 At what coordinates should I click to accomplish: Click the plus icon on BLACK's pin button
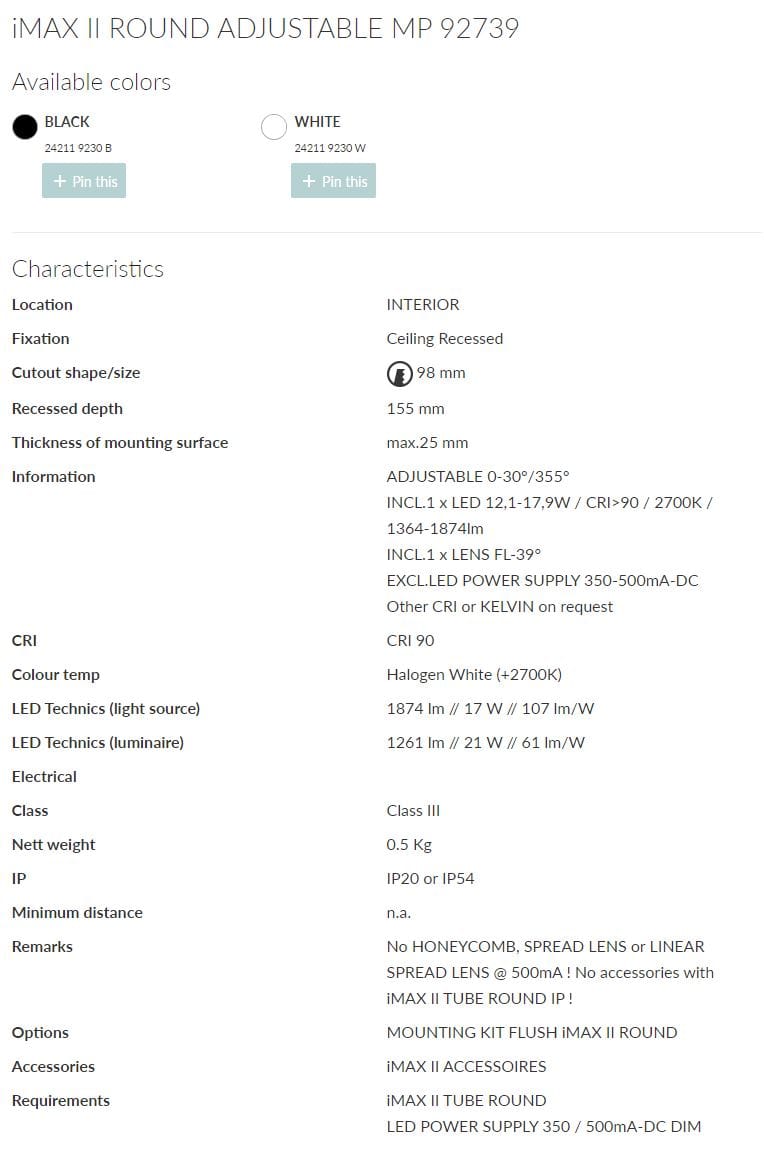pos(59,181)
